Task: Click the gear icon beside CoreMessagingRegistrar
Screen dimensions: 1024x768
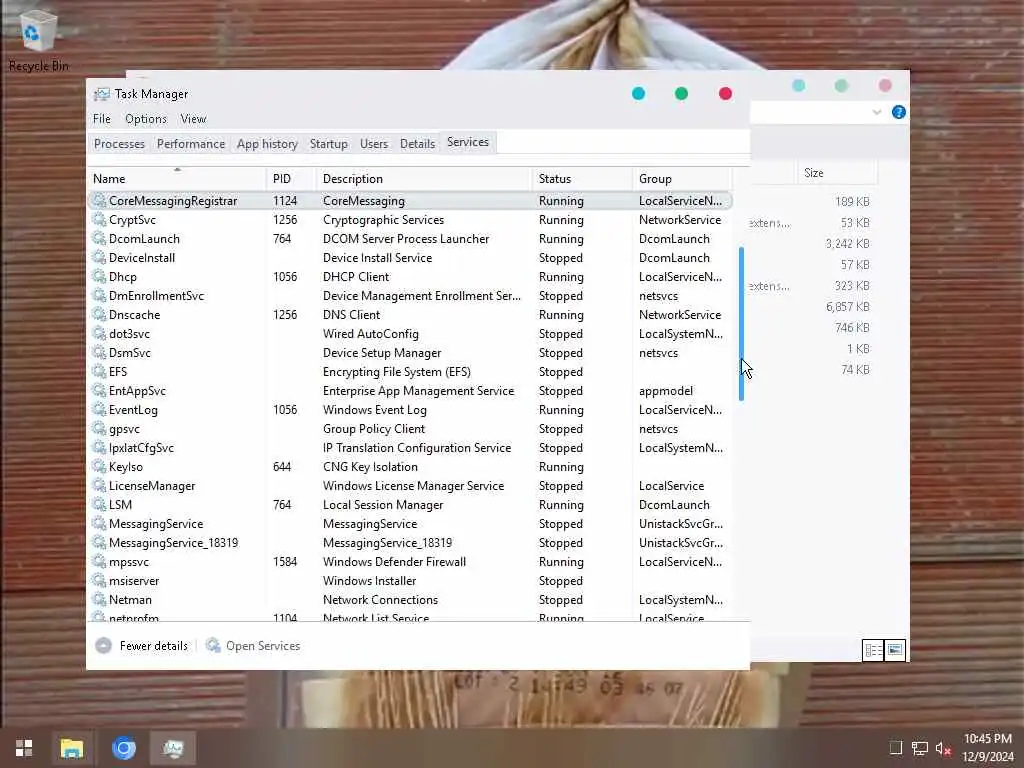Action: pos(99,200)
